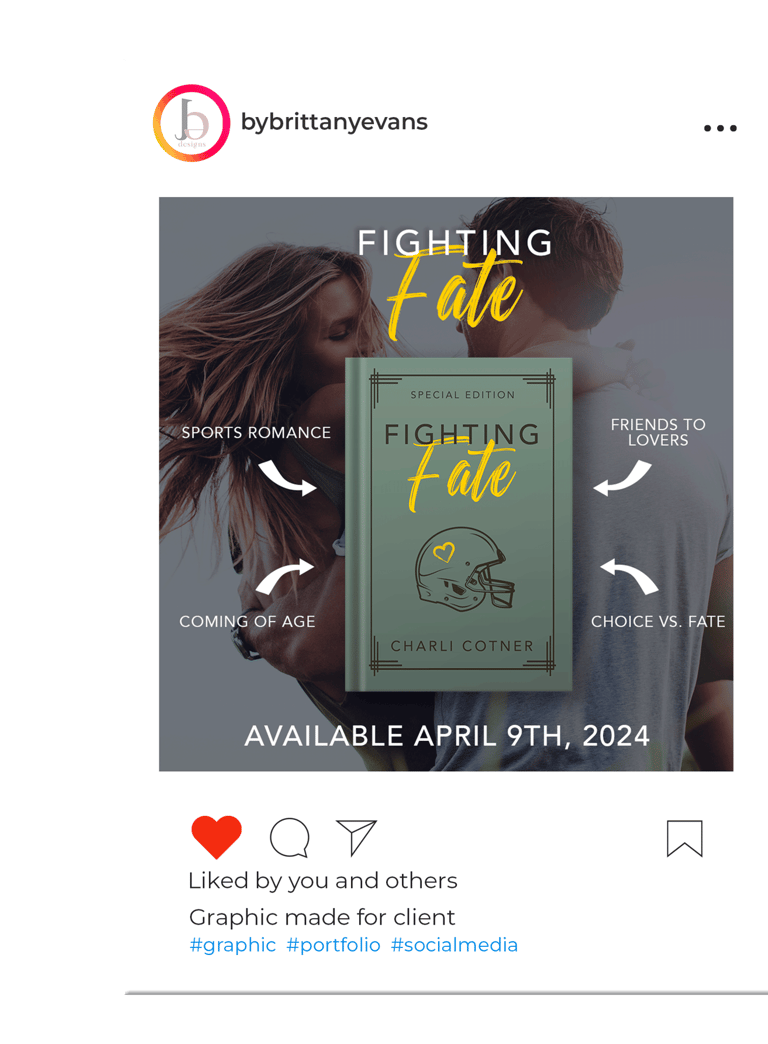Click arrow below Friends to Lovers
Image resolution: width=768 pixels, height=1044 pixels.
tap(622, 478)
